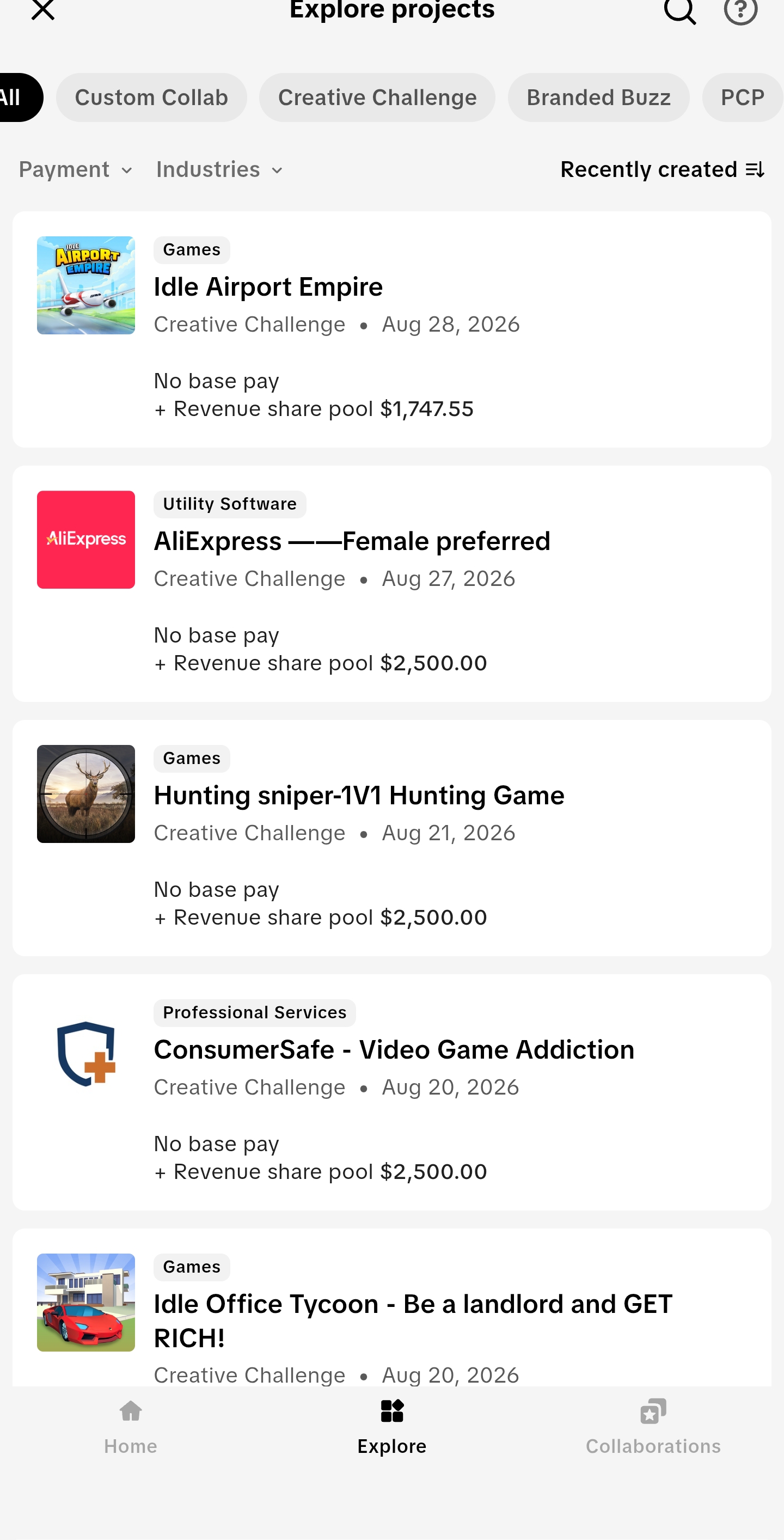Open ConsumerSafe - Video Game Addiction project
Screen dimensions: 784x1540
click(x=394, y=1049)
